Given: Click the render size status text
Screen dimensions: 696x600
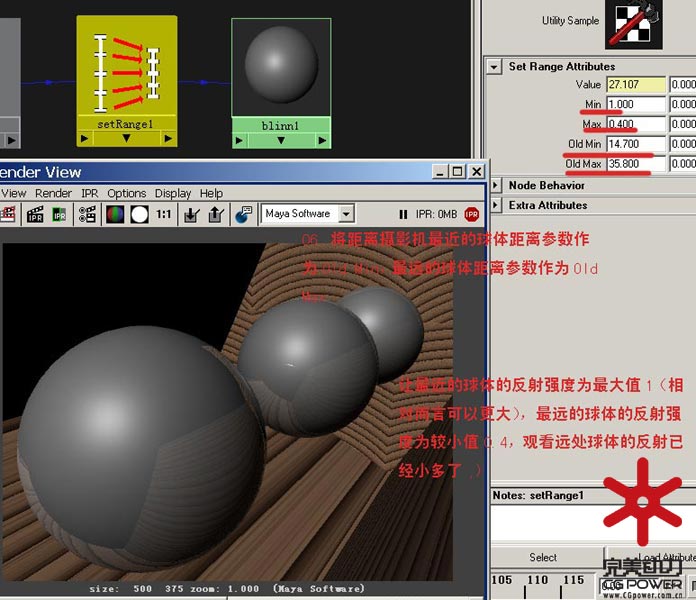Looking at the screenshot, I should click(x=227, y=589).
